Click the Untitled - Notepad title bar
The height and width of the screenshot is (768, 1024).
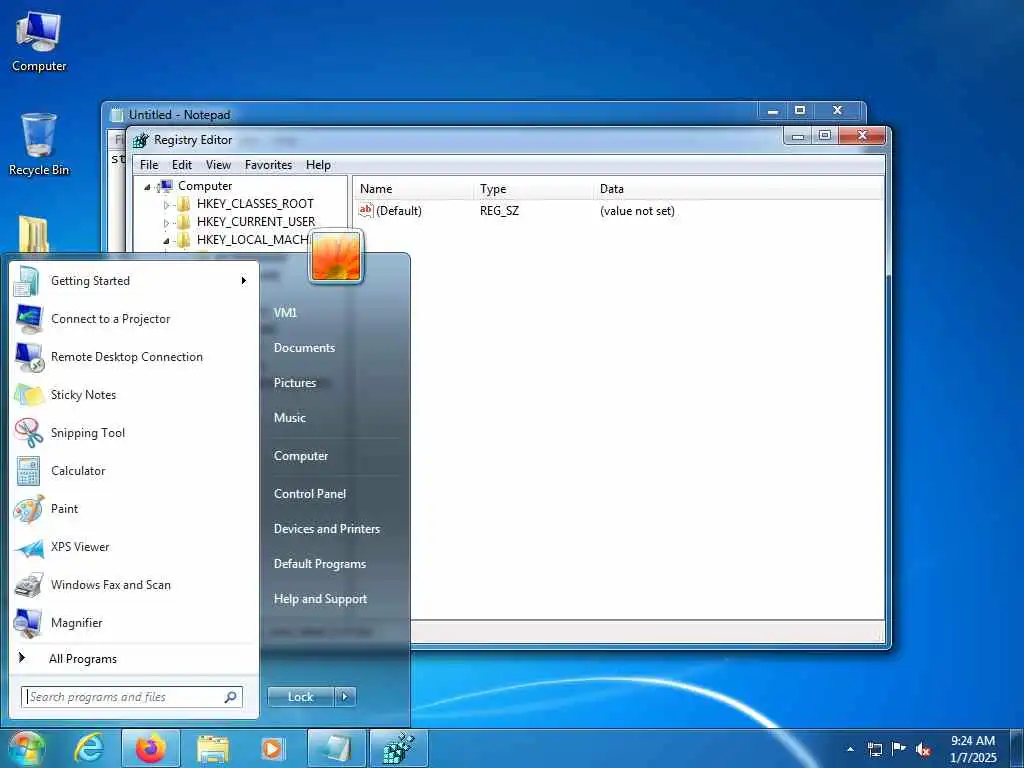point(431,114)
